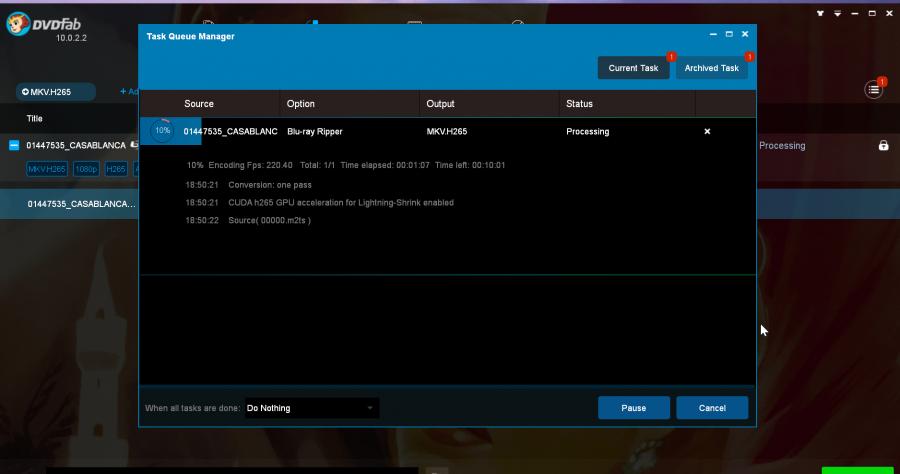Image resolution: width=900 pixels, height=474 pixels.
Task: Open the 'When all tasks are done' dropdown
Action: (312, 408)
